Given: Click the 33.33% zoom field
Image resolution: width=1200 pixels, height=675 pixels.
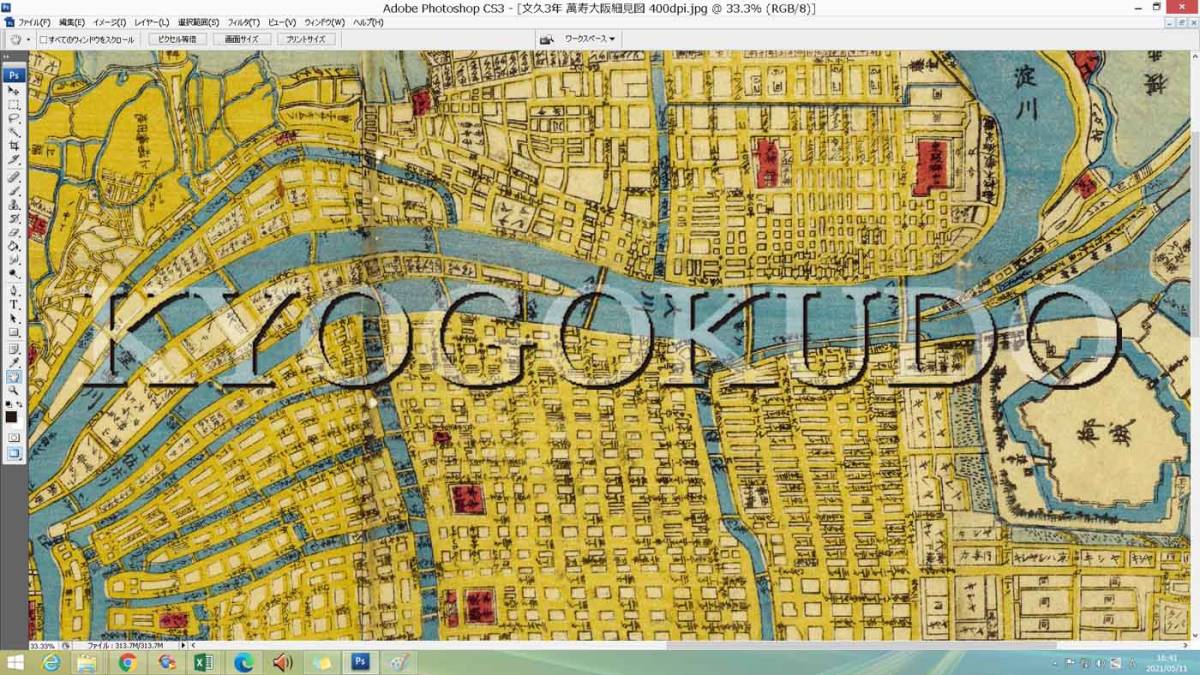Looking at the screenshot, I should tap(42, 646).
